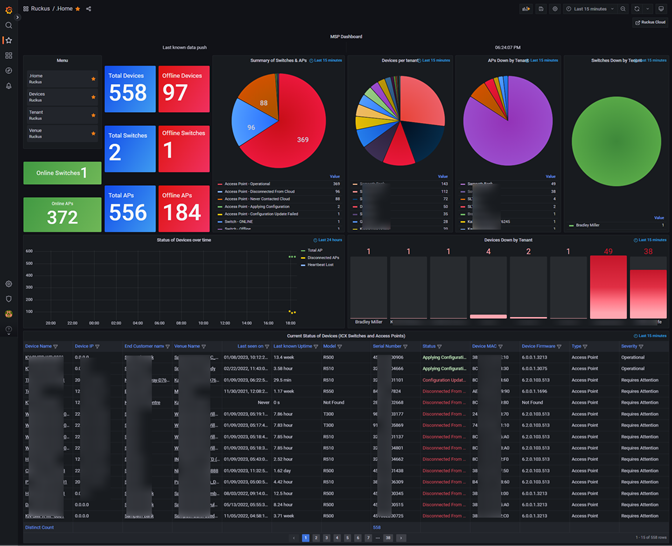Click the Add panel icon

pyautogui.click(x=526, y=9)
